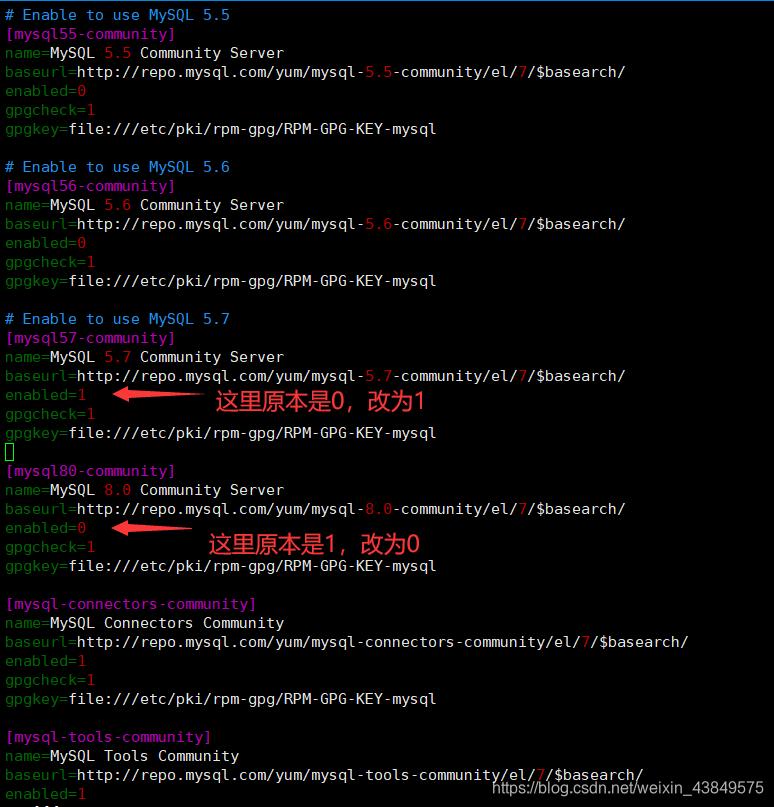The width and height of the screenshot is (774, 807).
Task: Click the comment '# Enable to use MySQL 5.7'
Action: [117, 319]
